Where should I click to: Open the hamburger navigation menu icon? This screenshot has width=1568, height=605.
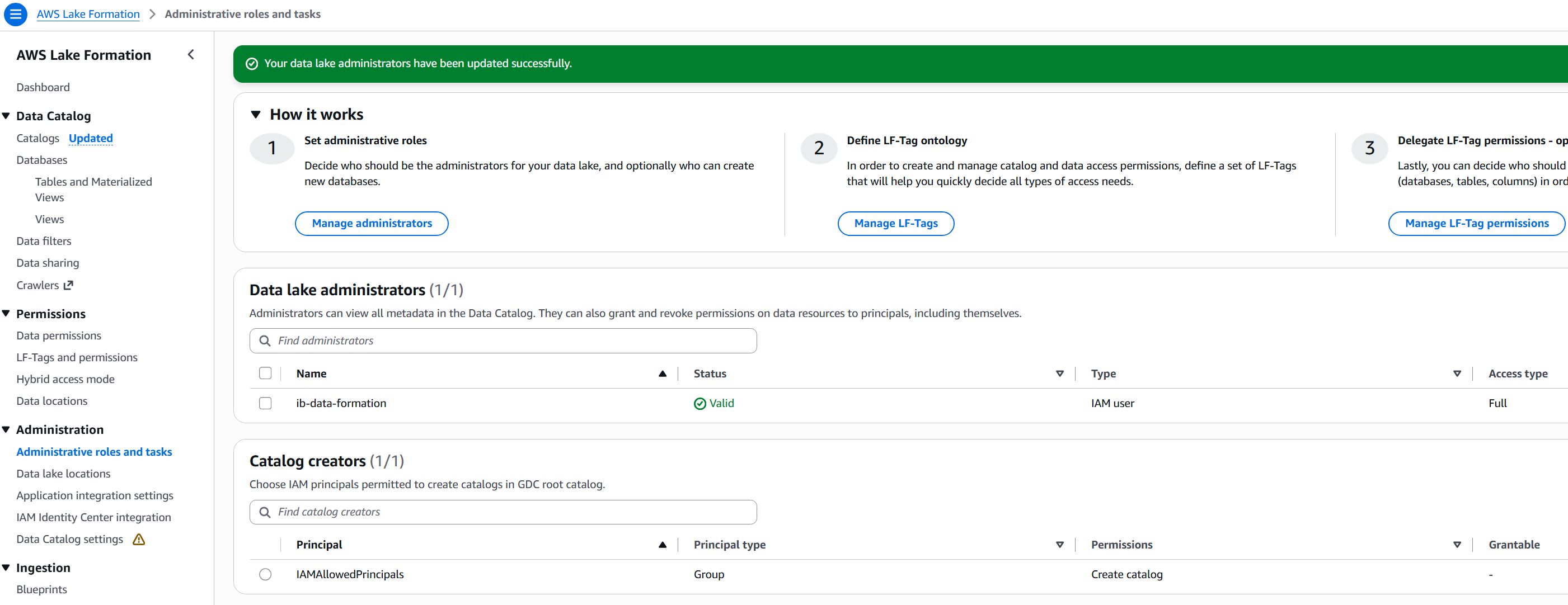pyautogui.click(x=15, y=14)
